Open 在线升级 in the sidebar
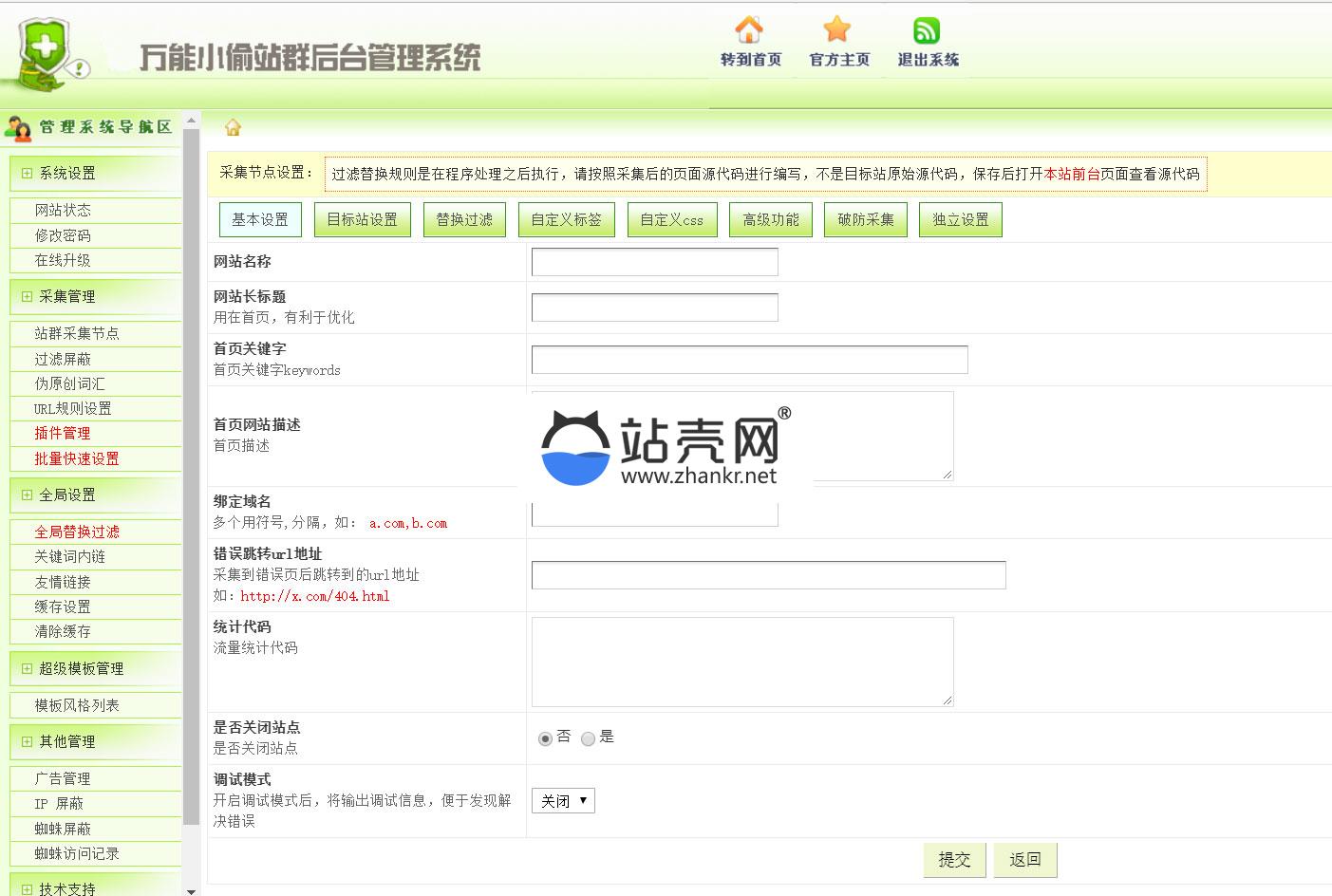The height and width of the screenshot is (896, 1332). tap(63, 260)
